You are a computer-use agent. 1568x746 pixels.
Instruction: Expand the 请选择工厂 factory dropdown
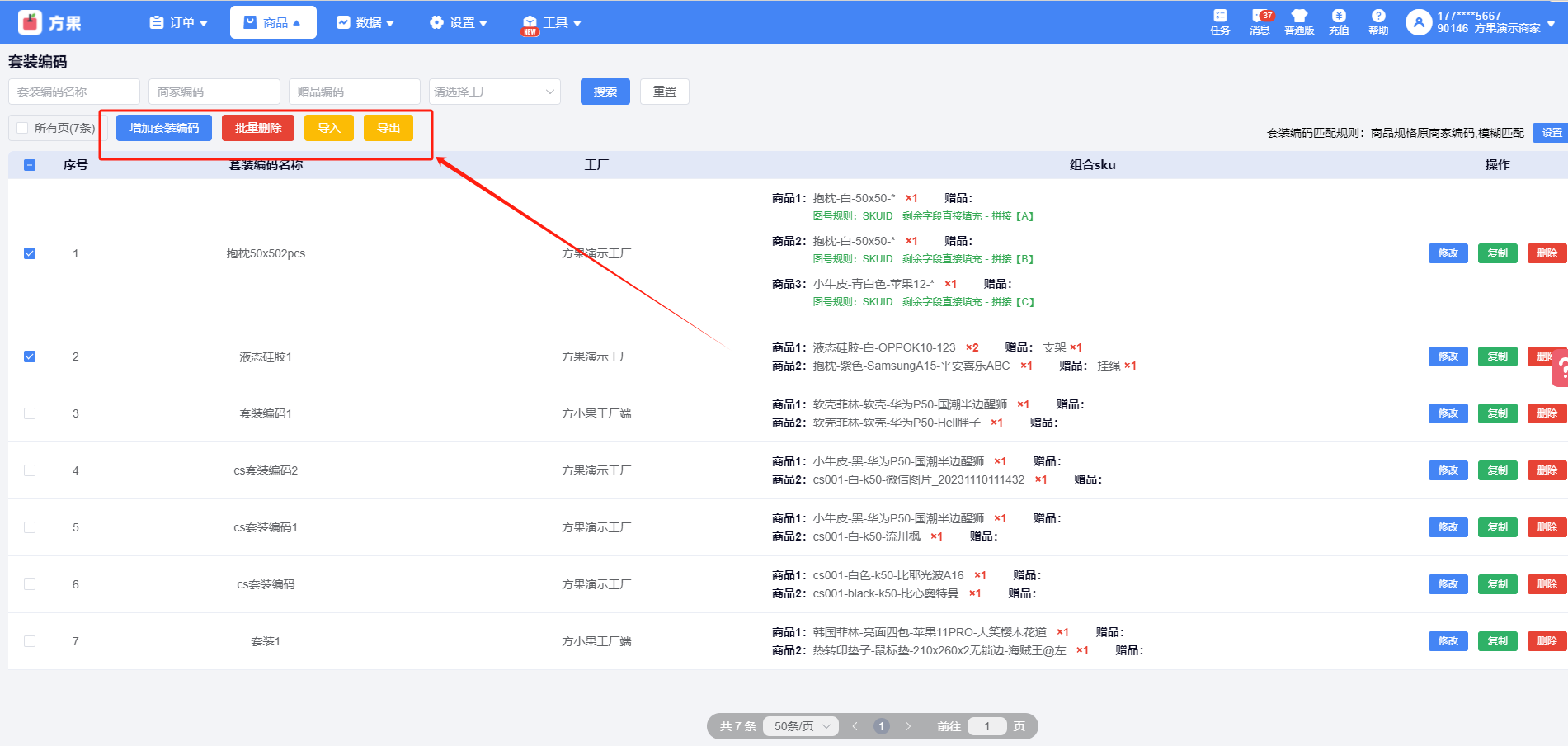pos(494,92)
